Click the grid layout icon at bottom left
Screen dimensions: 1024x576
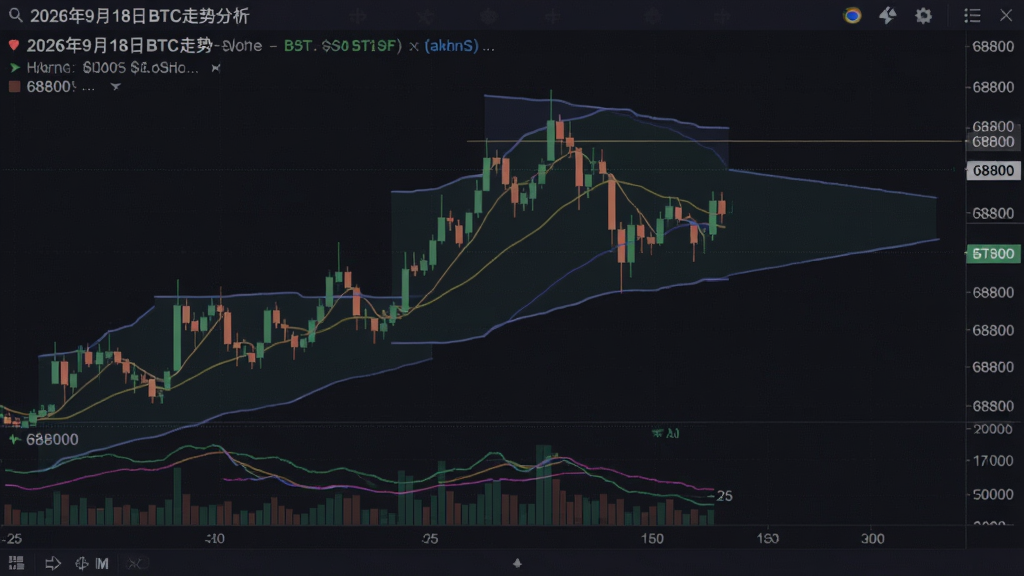16,563
